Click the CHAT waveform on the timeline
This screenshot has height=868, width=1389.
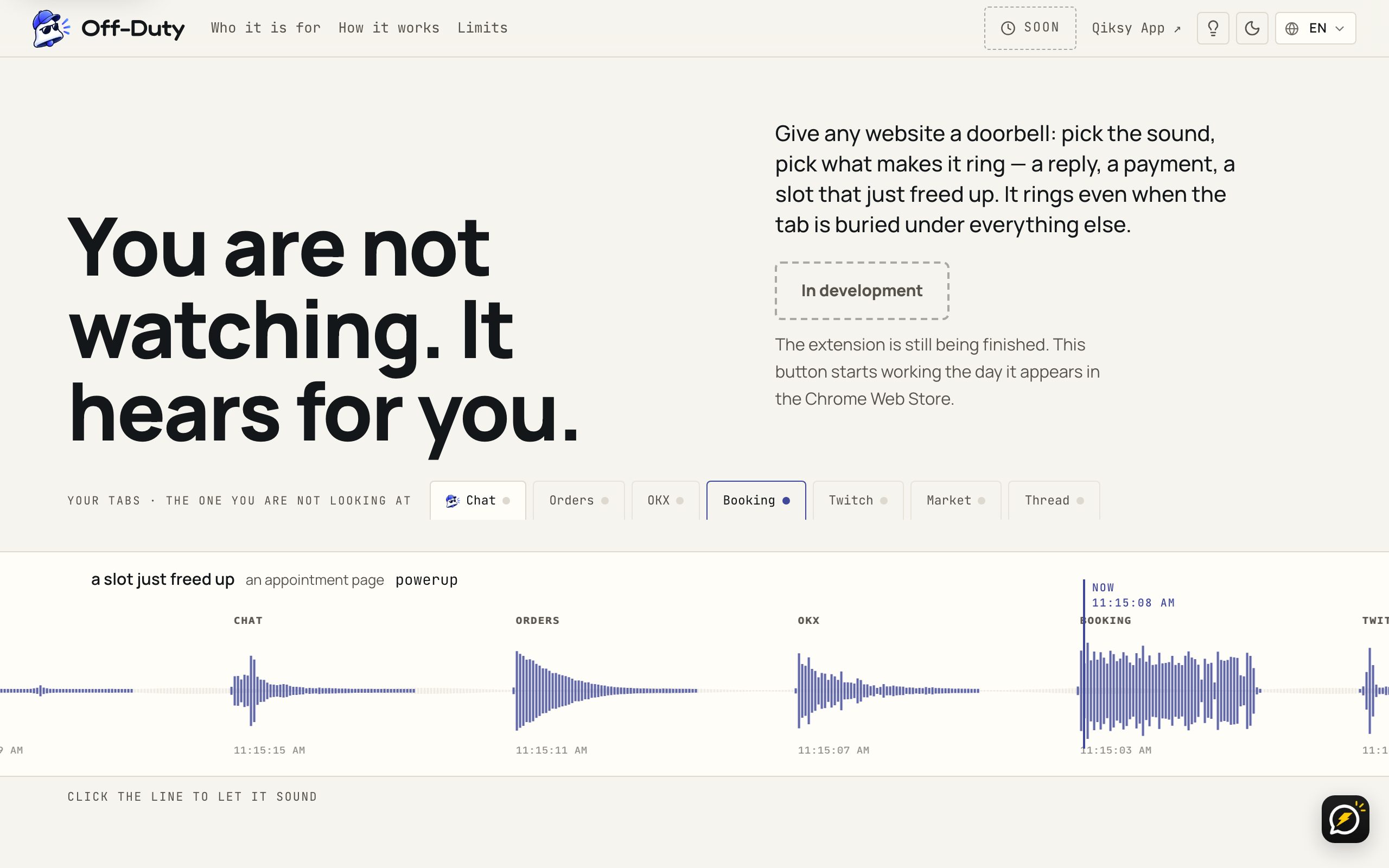[x=323, y=691]
